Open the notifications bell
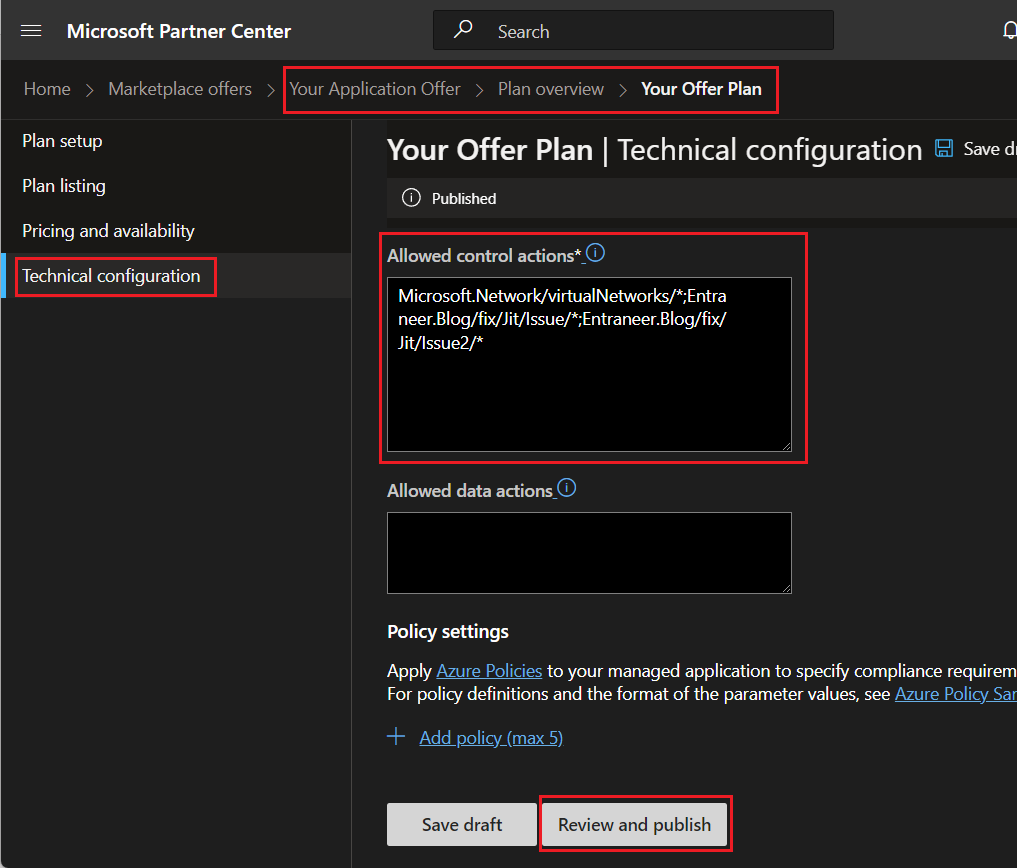The height and width of the screenshot is (868, 1017). click(x=1010, y=30)
